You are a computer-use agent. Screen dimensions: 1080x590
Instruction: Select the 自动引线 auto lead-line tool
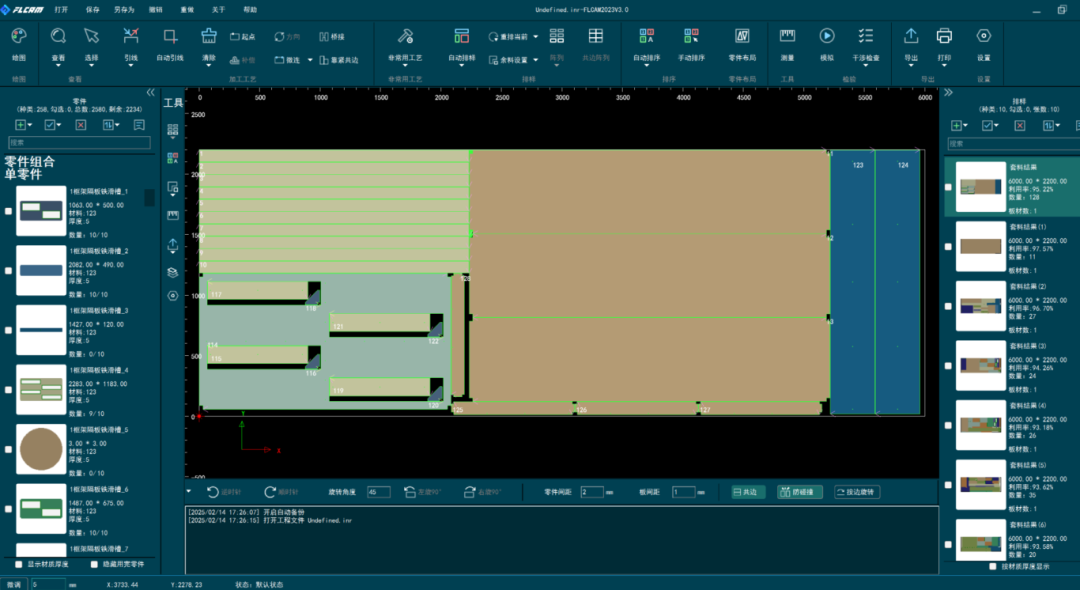[x=170, y=36]
